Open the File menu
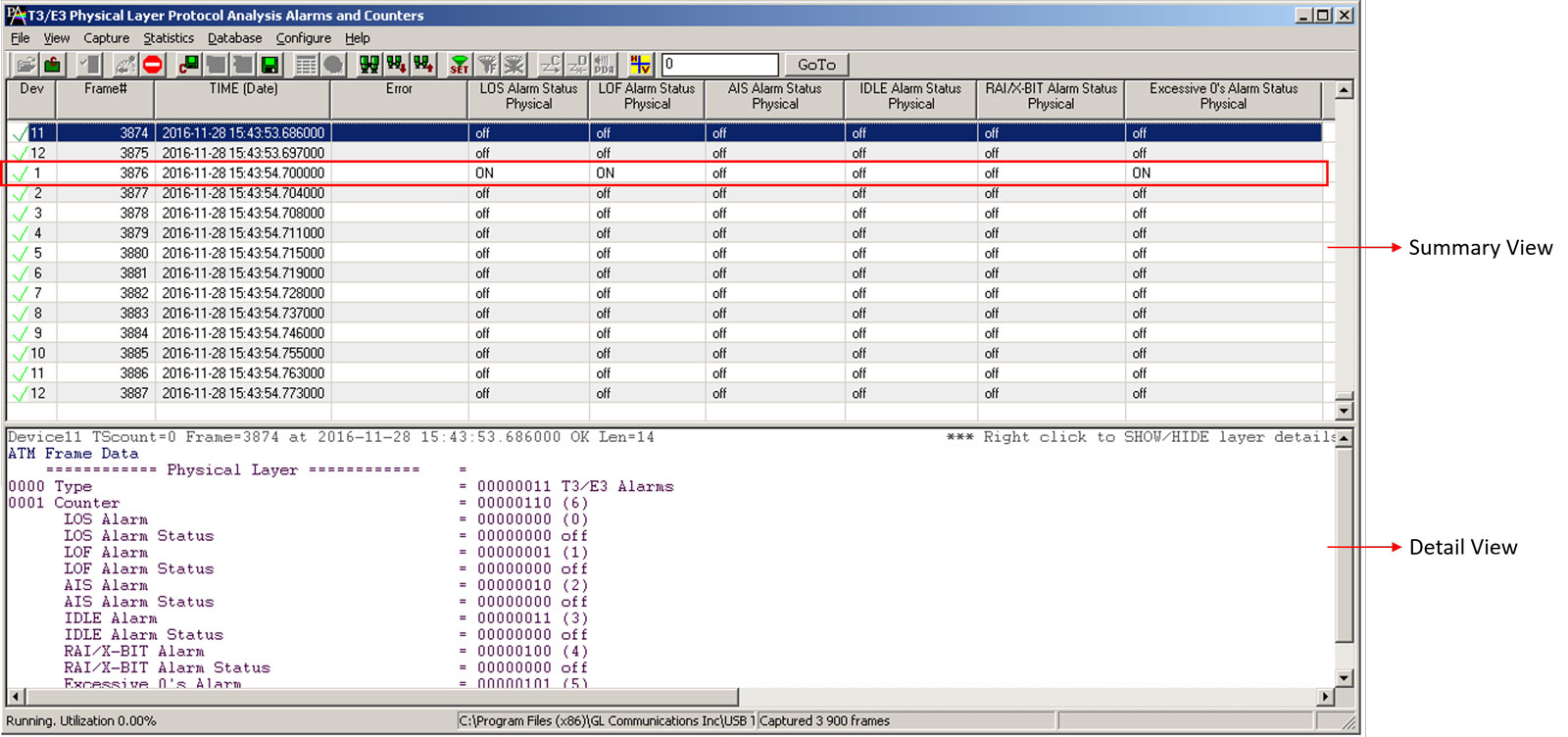The height and width of the screenshot is (737, 1568). coord(20,38)
